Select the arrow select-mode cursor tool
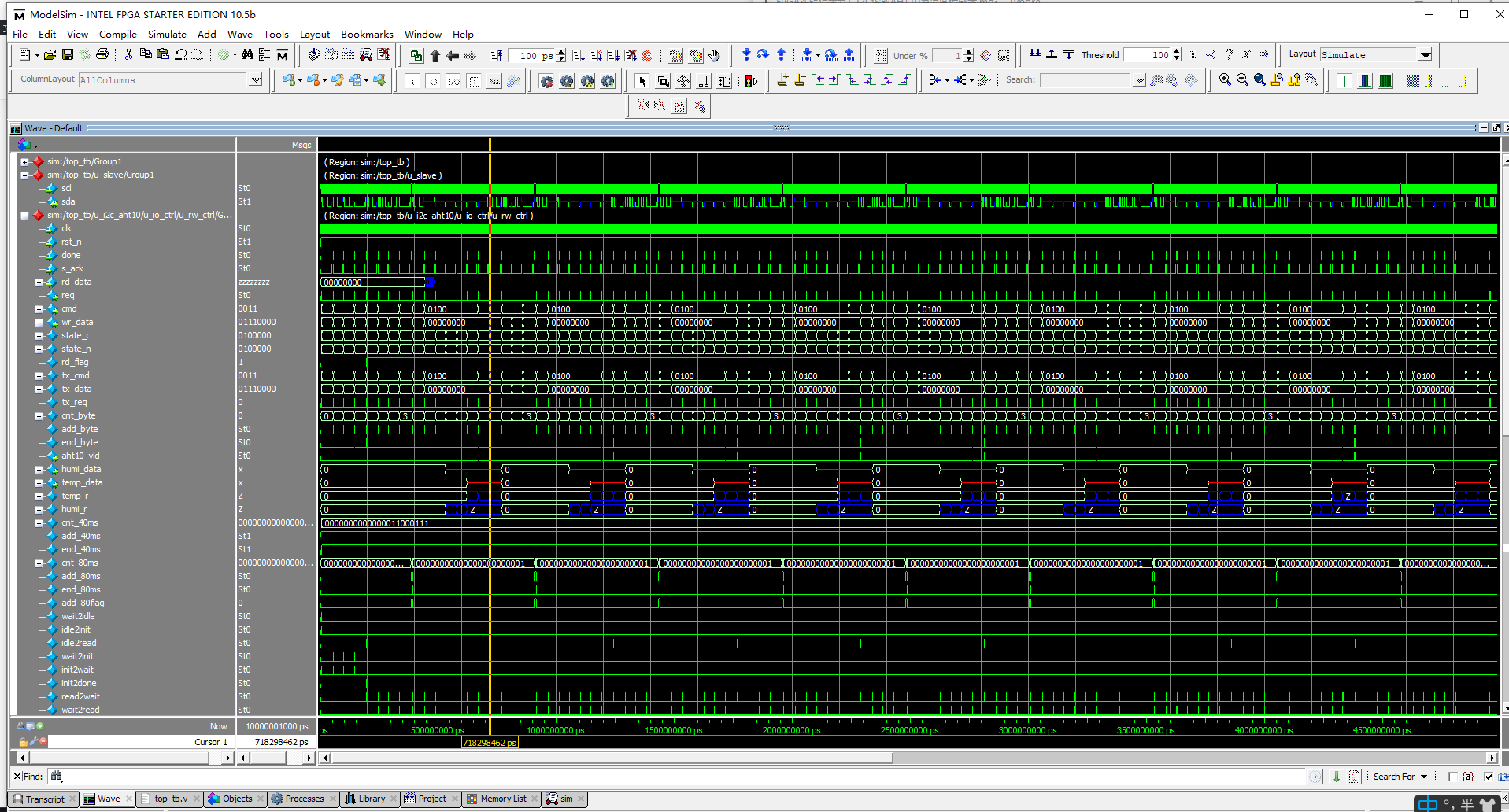Image resolution: width=1509 pixels, height=812 pixels. 642,80
